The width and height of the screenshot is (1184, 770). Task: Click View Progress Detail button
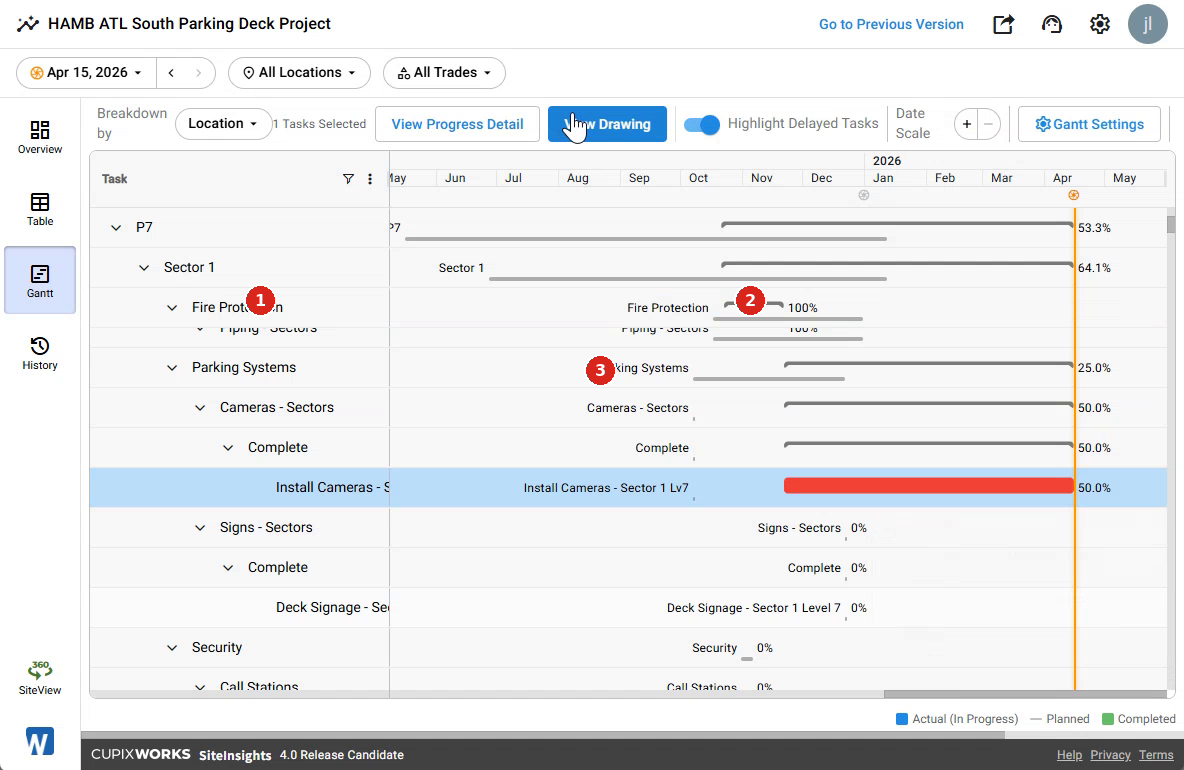pos(457,125)
